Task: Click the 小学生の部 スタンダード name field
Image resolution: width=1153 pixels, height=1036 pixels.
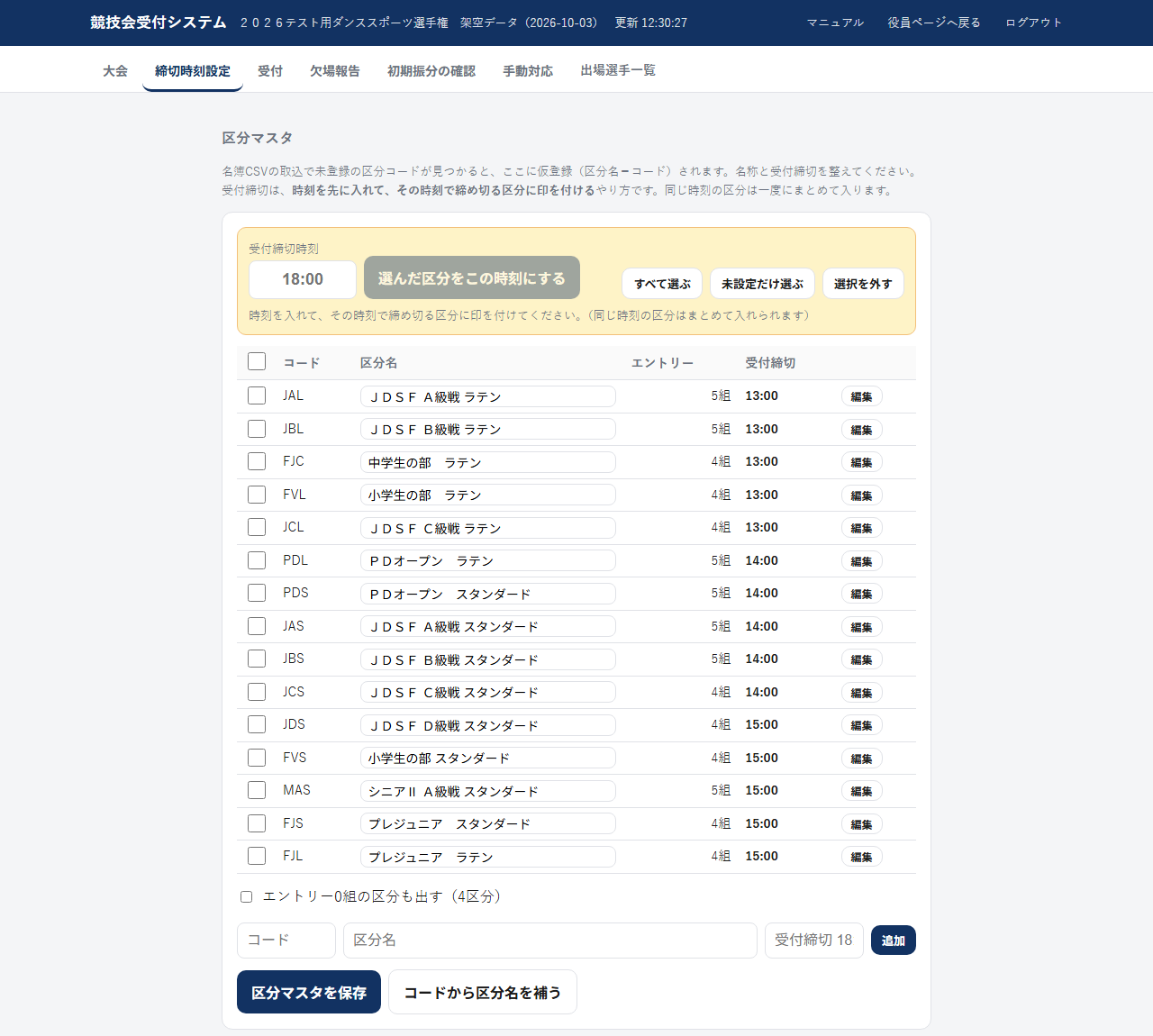Action: (488, 758)
